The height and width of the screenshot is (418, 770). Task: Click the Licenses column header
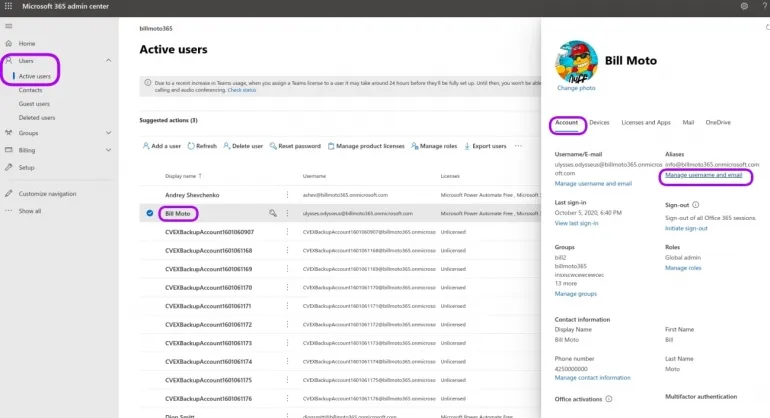pyautogui.click(x=450, y=176)
